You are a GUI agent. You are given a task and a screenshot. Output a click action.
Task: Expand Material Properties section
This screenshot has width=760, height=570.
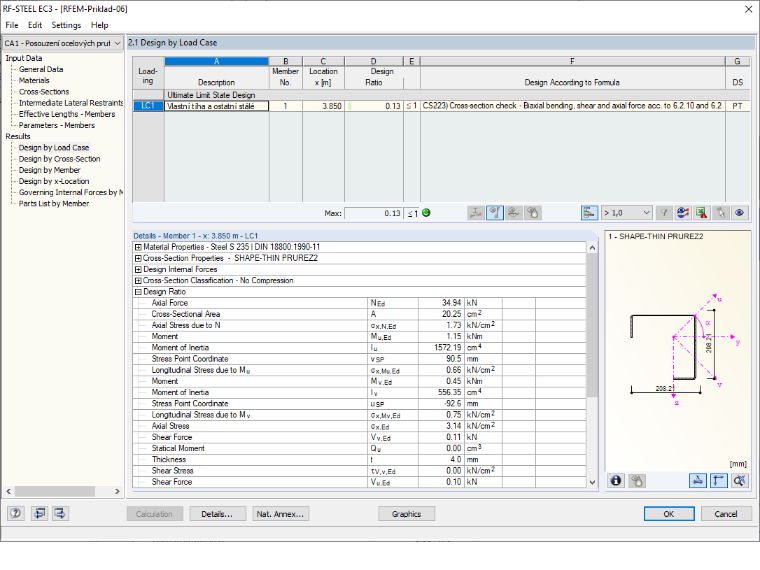(x=138, y=247)
